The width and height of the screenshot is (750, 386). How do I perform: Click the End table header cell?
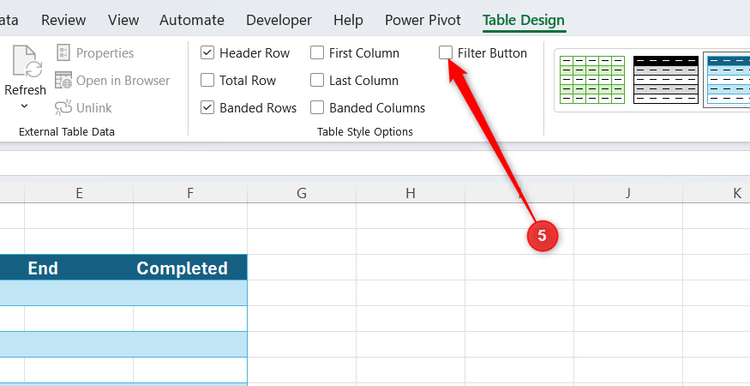(79, 267)
